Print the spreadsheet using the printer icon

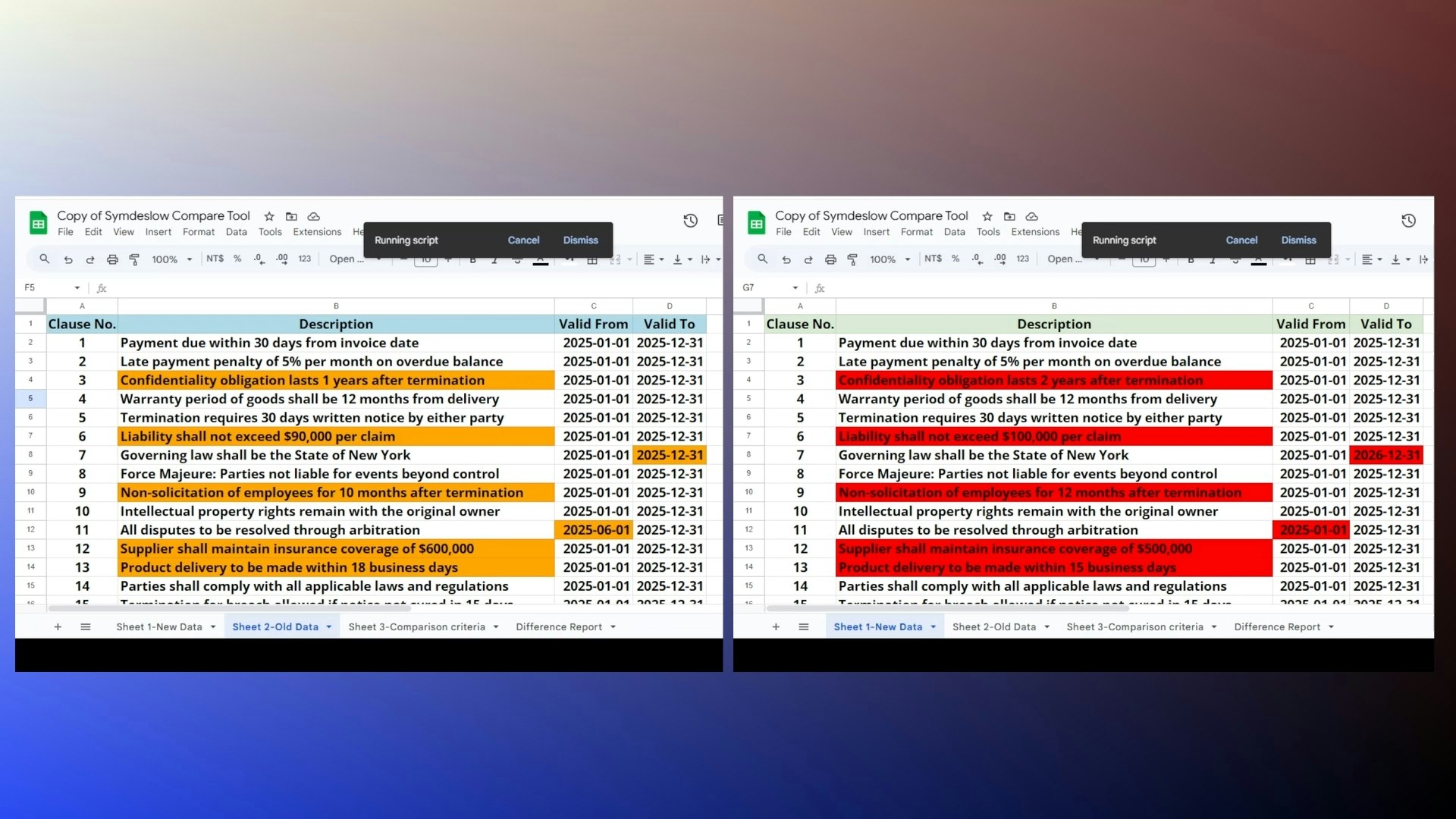click(x=112, y=259)
